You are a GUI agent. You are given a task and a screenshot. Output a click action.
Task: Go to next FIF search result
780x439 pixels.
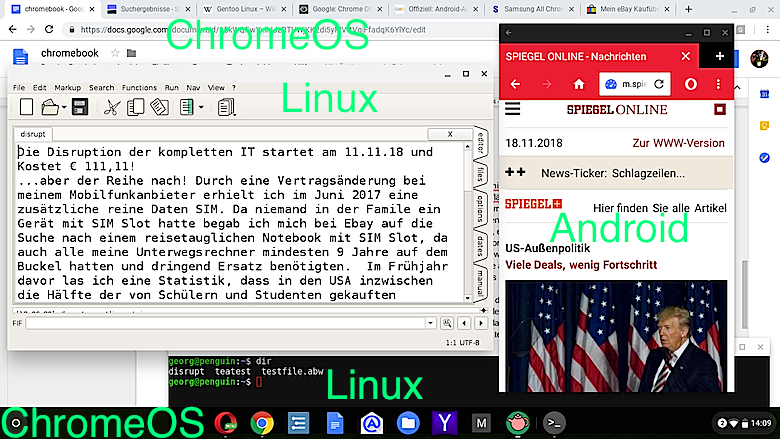pyautogui.click(x=481, y=323)
